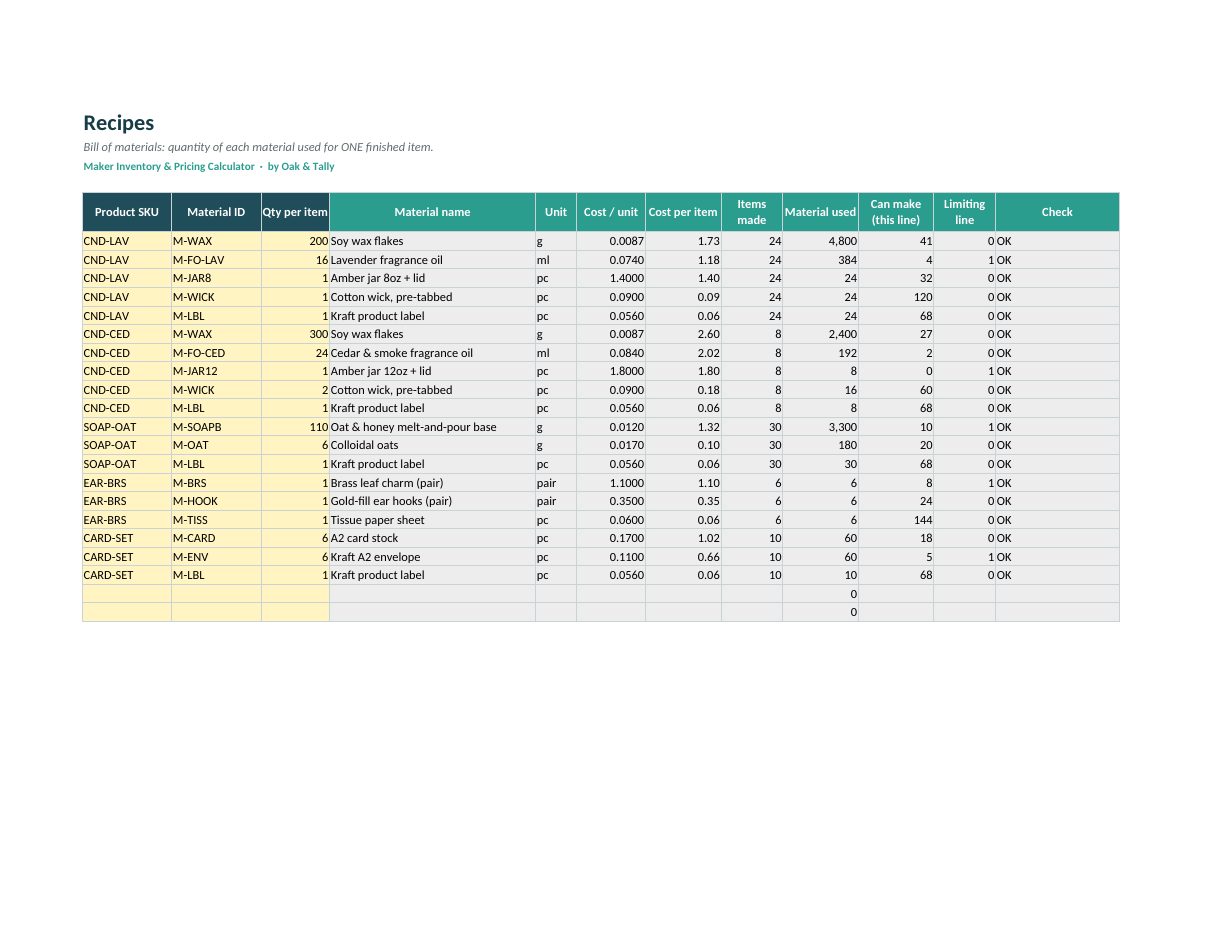Click the Cedar & smoke fragrance oil cell

pos(432,353)
